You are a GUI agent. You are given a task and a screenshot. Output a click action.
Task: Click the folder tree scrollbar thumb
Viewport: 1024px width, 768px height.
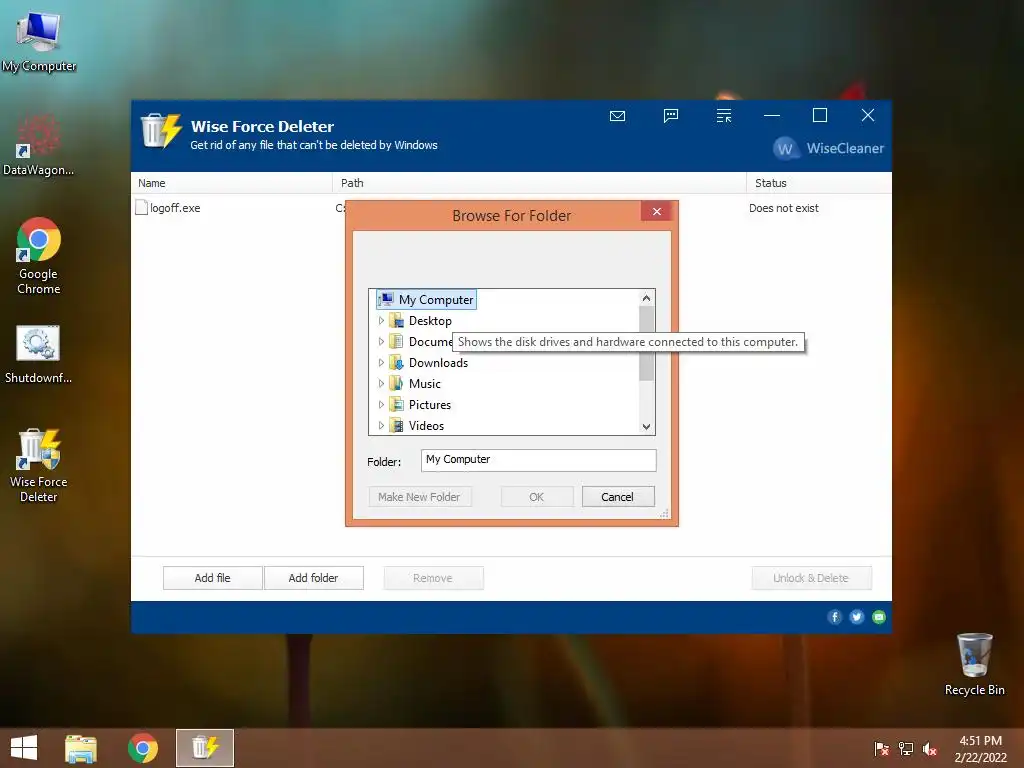pyautogui.click(x=646, y=343)
